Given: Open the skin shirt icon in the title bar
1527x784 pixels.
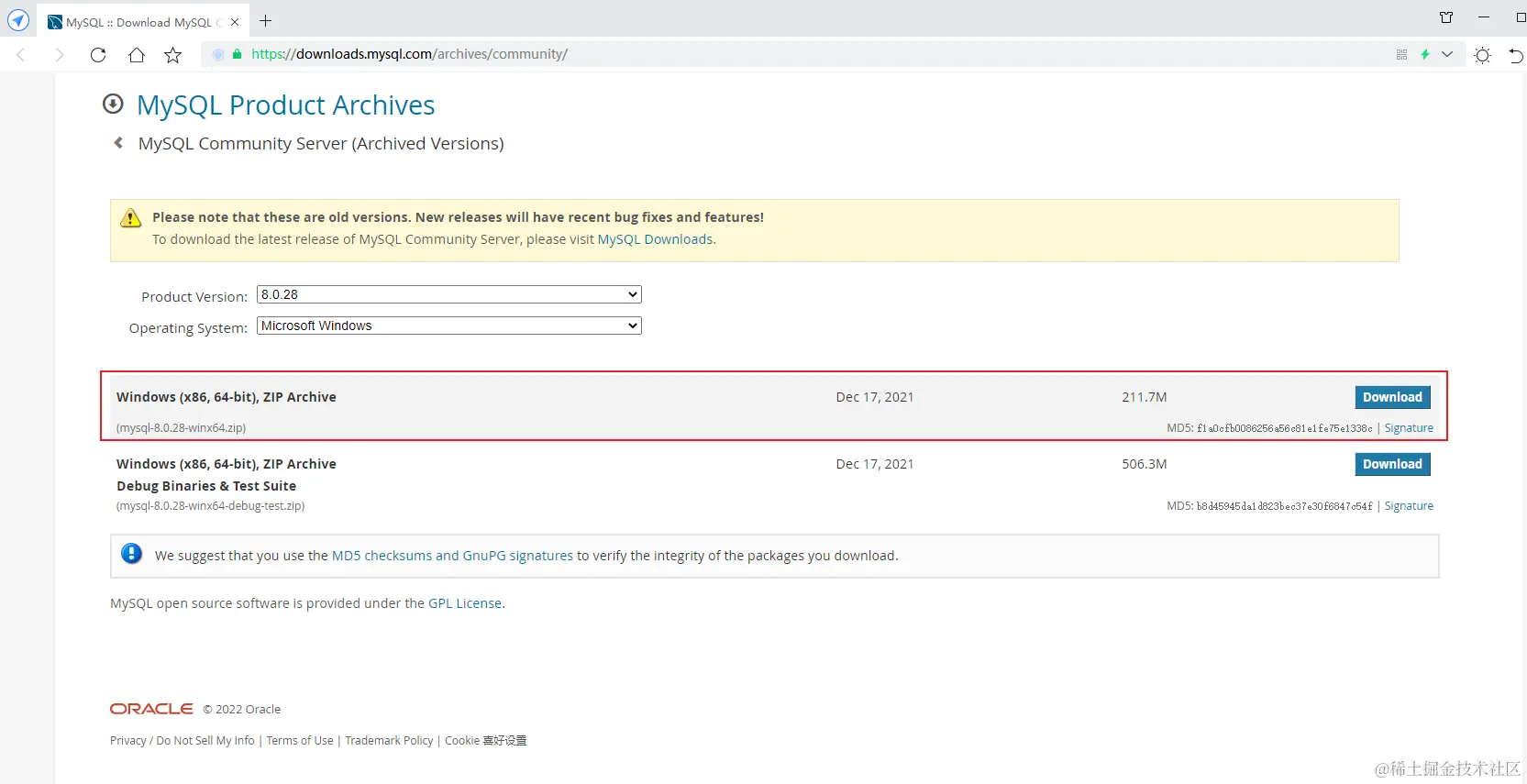Looking at the screenshot, I should click(x=1446, y=17).
